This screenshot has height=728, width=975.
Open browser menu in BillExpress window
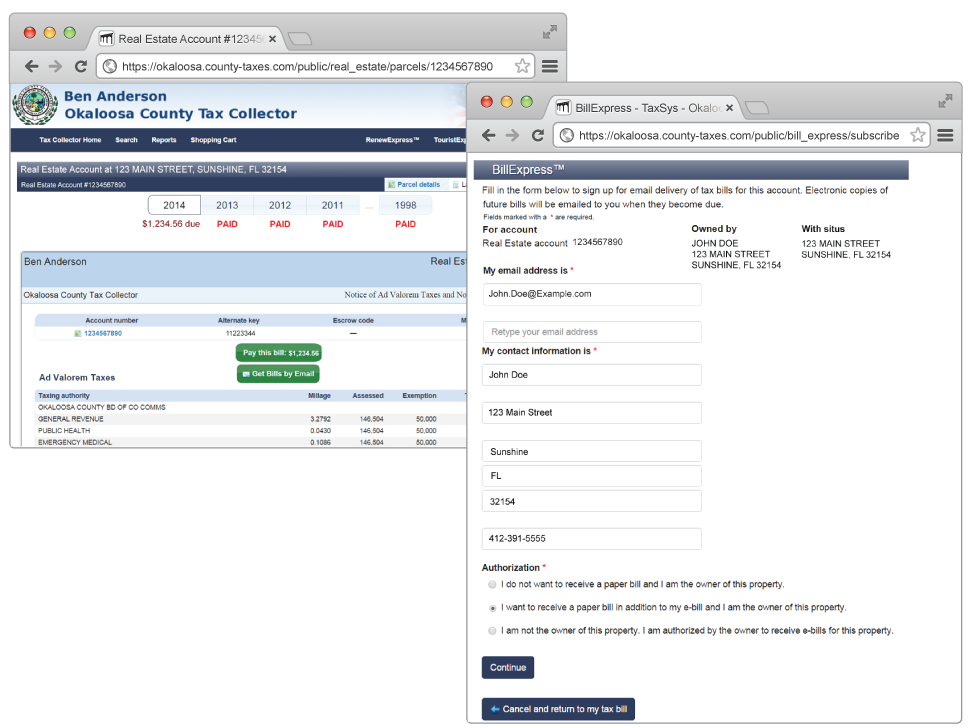(945, 135)
